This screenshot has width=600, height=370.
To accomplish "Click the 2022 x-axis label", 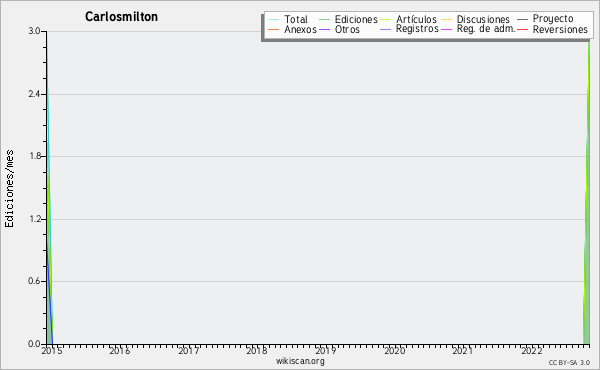I will (532, 350).
